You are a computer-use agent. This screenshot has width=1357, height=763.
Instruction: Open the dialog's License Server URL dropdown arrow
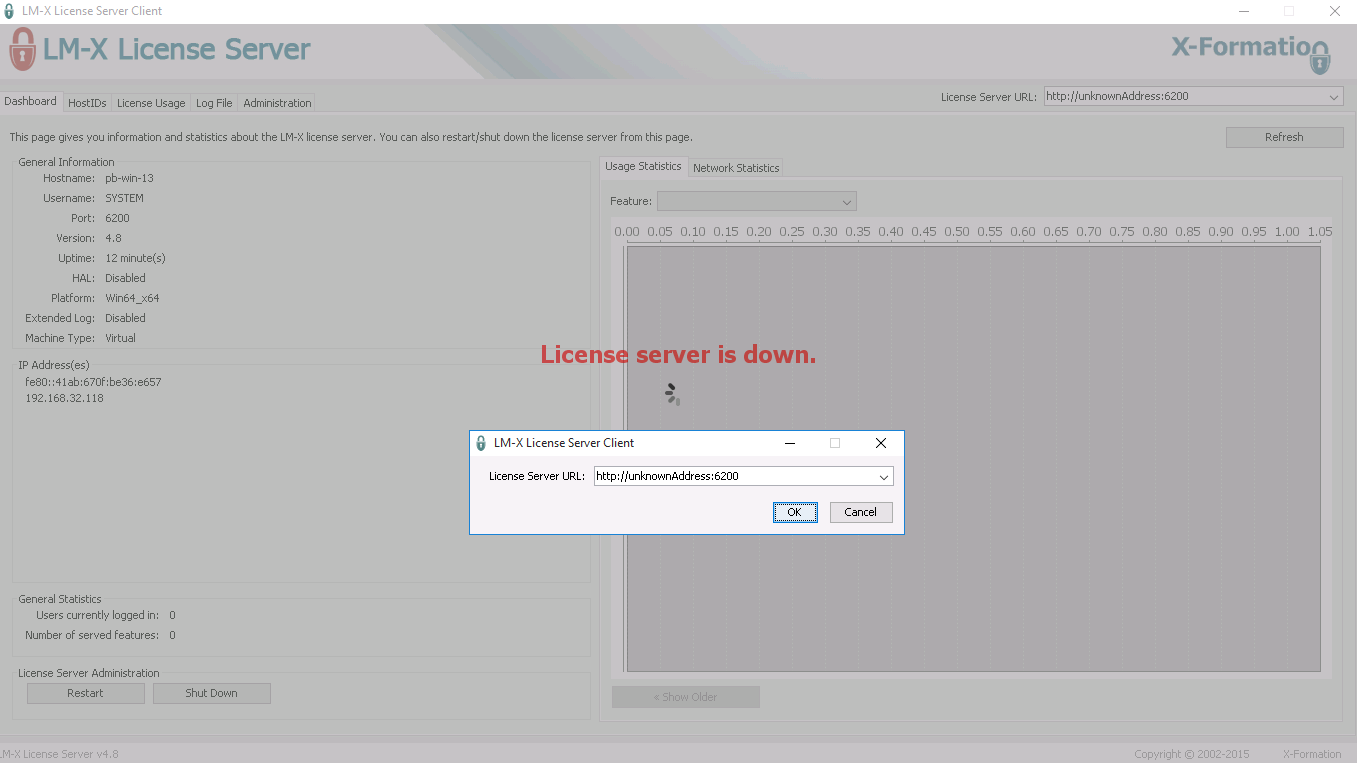[x=883, y=477]
